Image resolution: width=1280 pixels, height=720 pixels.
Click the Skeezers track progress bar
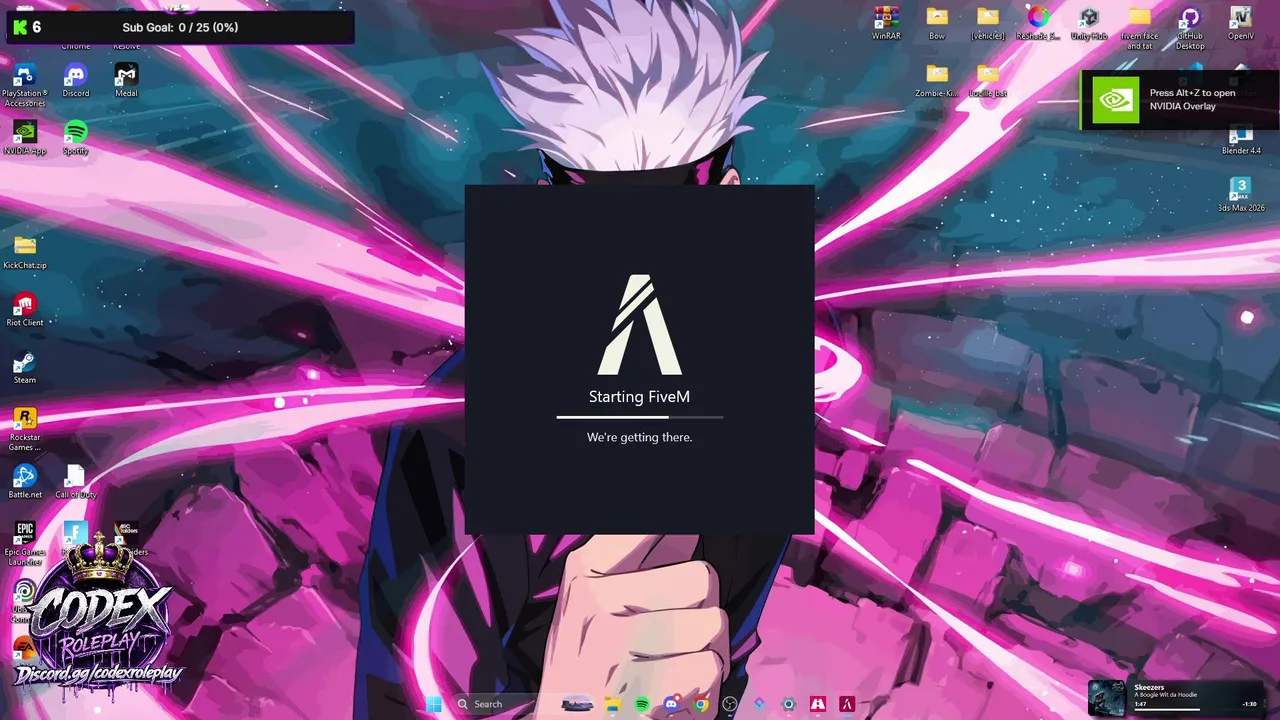1195,710
